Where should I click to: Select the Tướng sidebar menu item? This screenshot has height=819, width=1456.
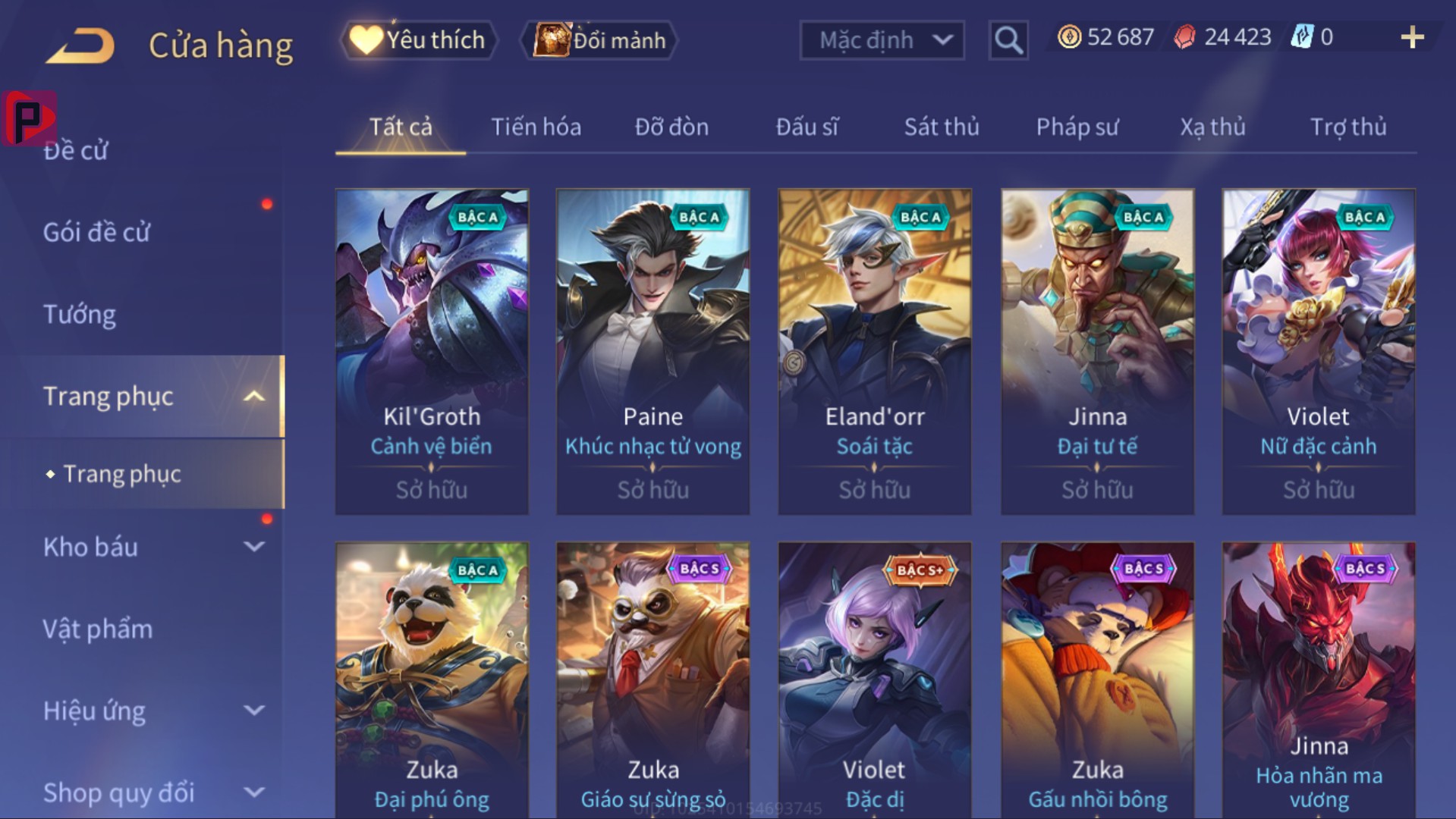80,314
